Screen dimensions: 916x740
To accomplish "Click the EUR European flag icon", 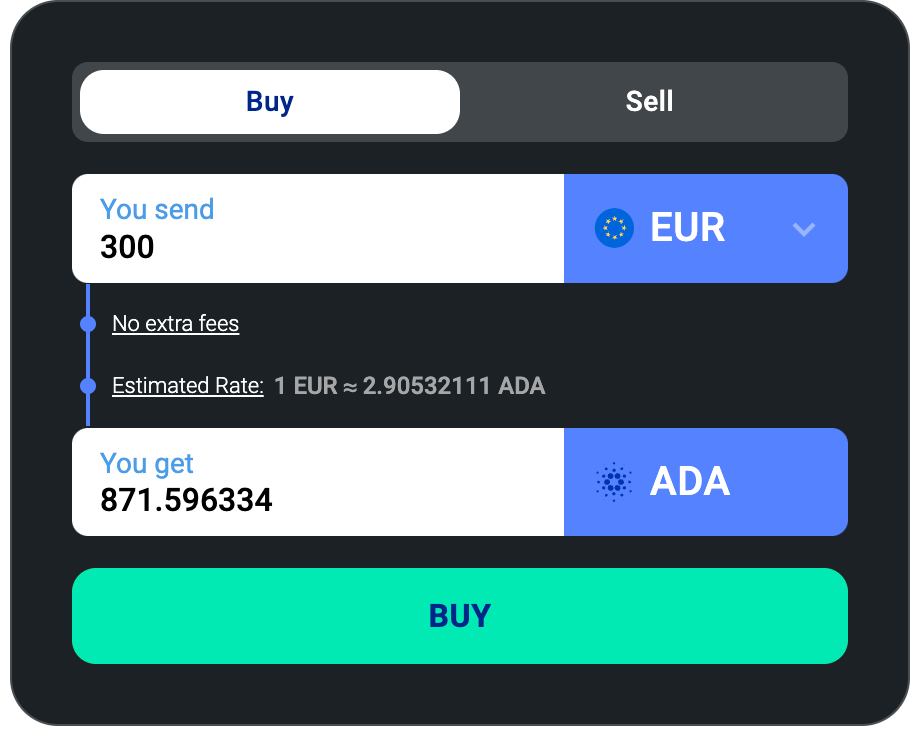I will click(x=614, y=228).
